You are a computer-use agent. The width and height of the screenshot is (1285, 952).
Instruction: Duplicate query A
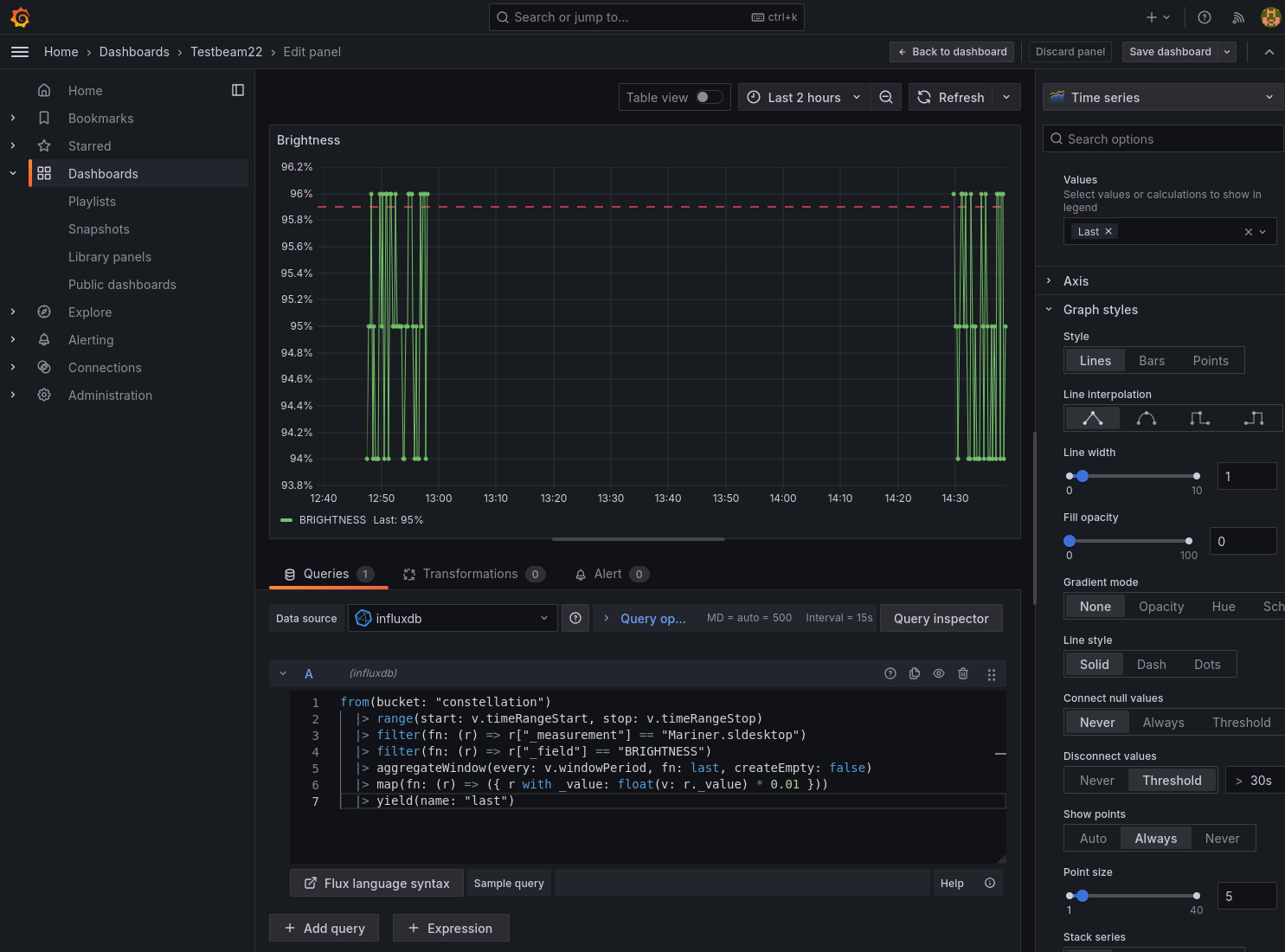[914, 673]
